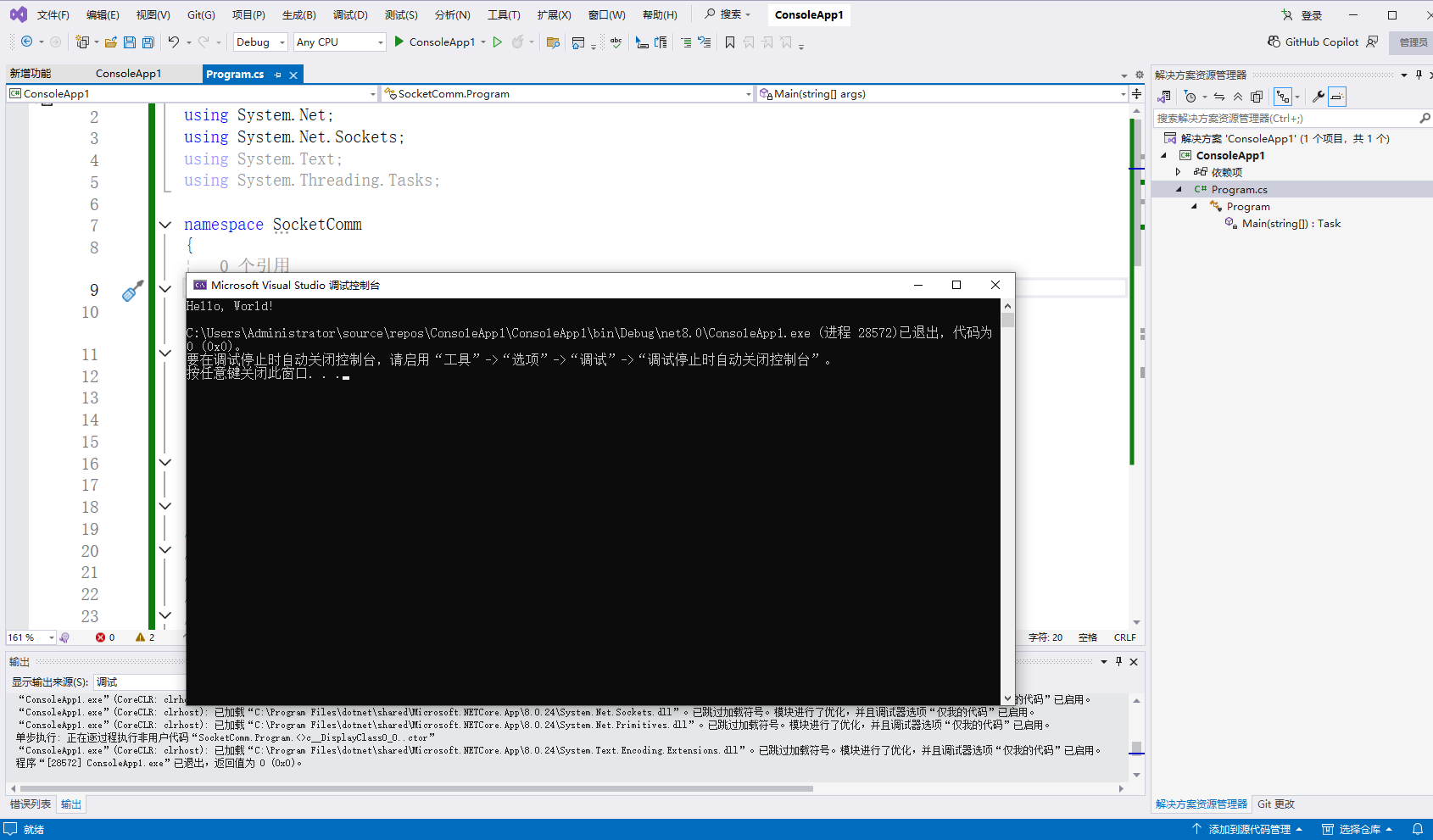
Task: Click the Sign In (登录) button
Action: pyautogui.click(x=1302, y=15)
